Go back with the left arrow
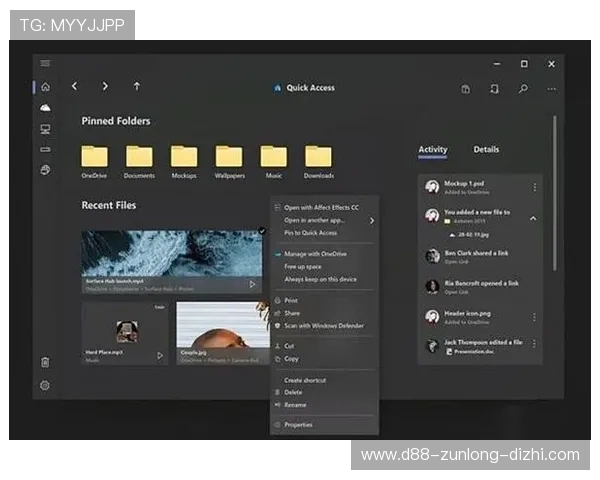 (75, 87)
